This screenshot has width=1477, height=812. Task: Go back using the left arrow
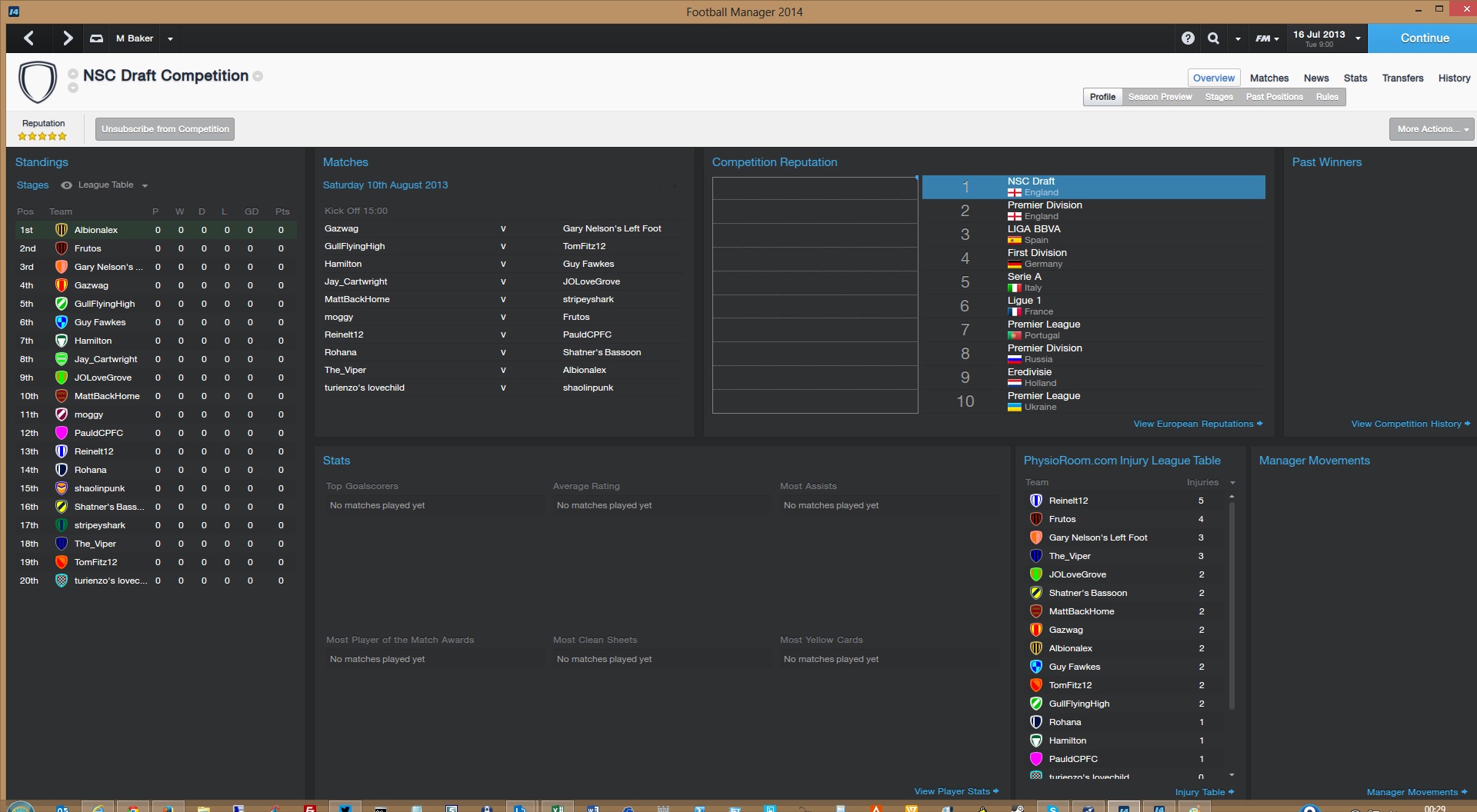click(29, 38)
